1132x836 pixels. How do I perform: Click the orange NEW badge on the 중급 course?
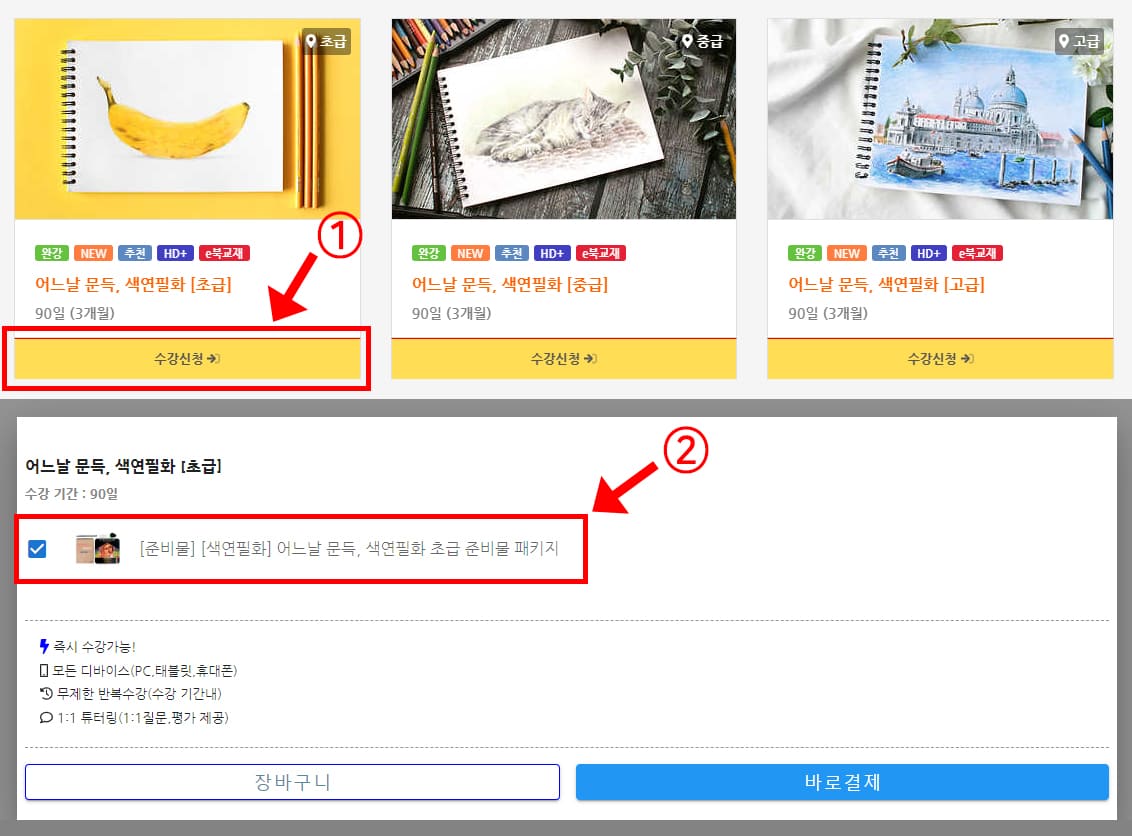click(470, 253)
